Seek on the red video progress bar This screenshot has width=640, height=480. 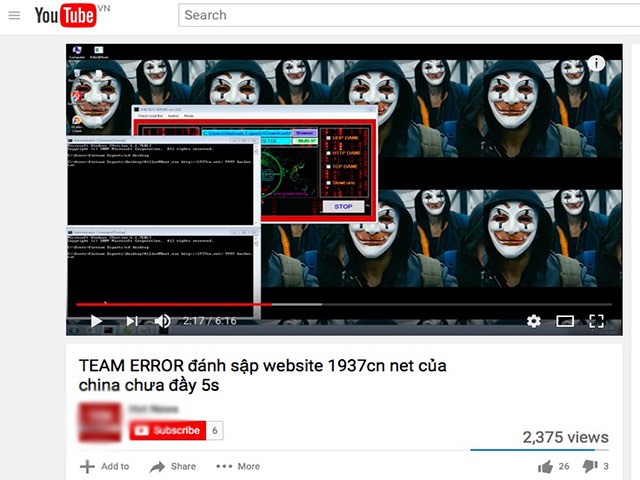coord(200,304)
